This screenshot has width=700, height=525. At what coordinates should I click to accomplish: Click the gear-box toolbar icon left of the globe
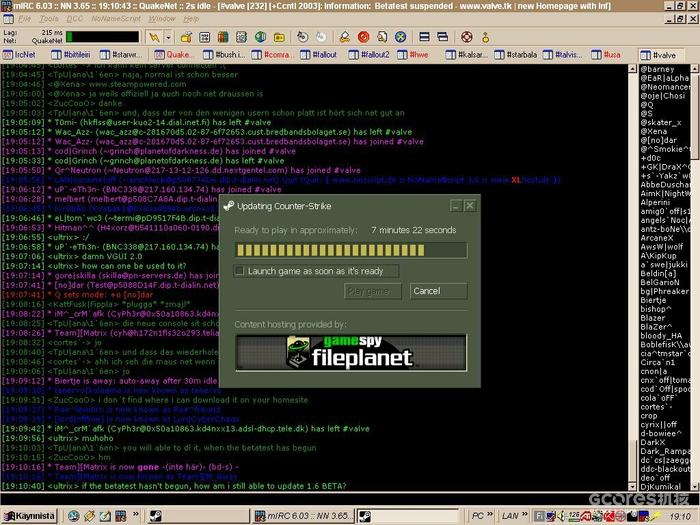242,37
